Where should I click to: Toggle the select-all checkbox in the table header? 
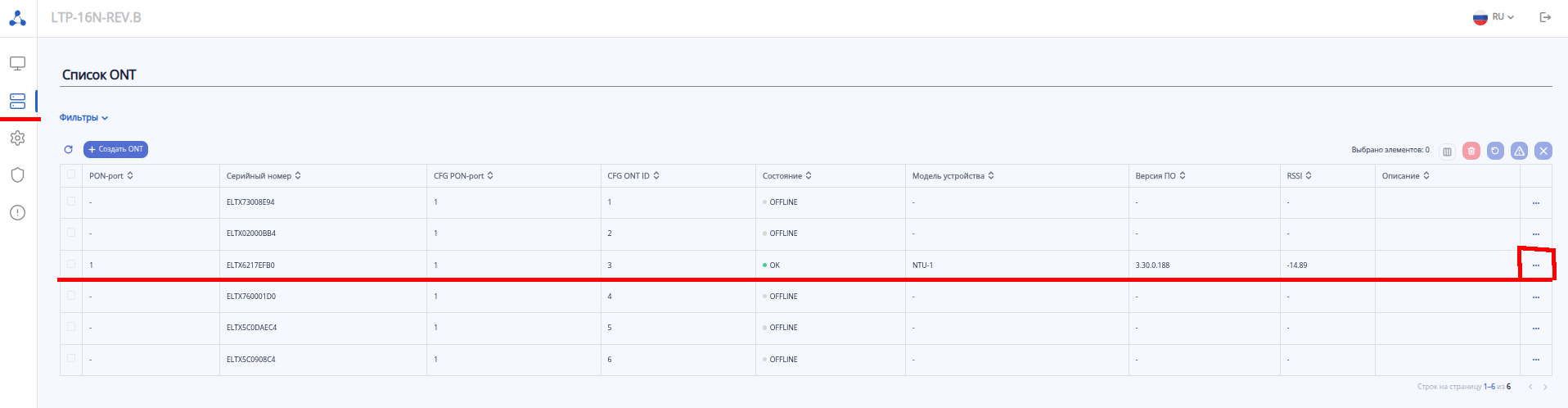(71, 175)
